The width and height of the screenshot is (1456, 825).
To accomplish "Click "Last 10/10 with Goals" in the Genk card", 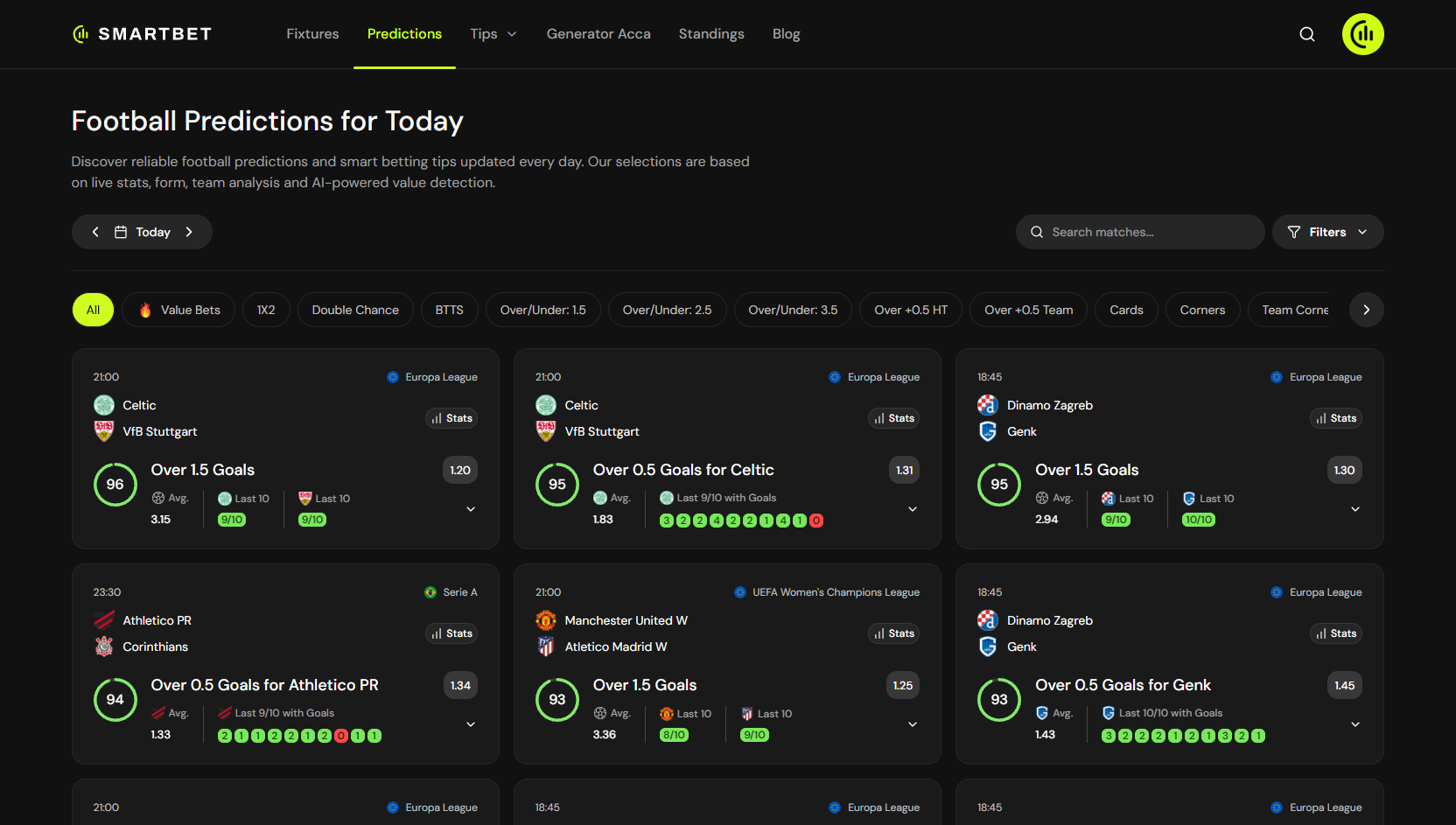I will click(1171, 713).
